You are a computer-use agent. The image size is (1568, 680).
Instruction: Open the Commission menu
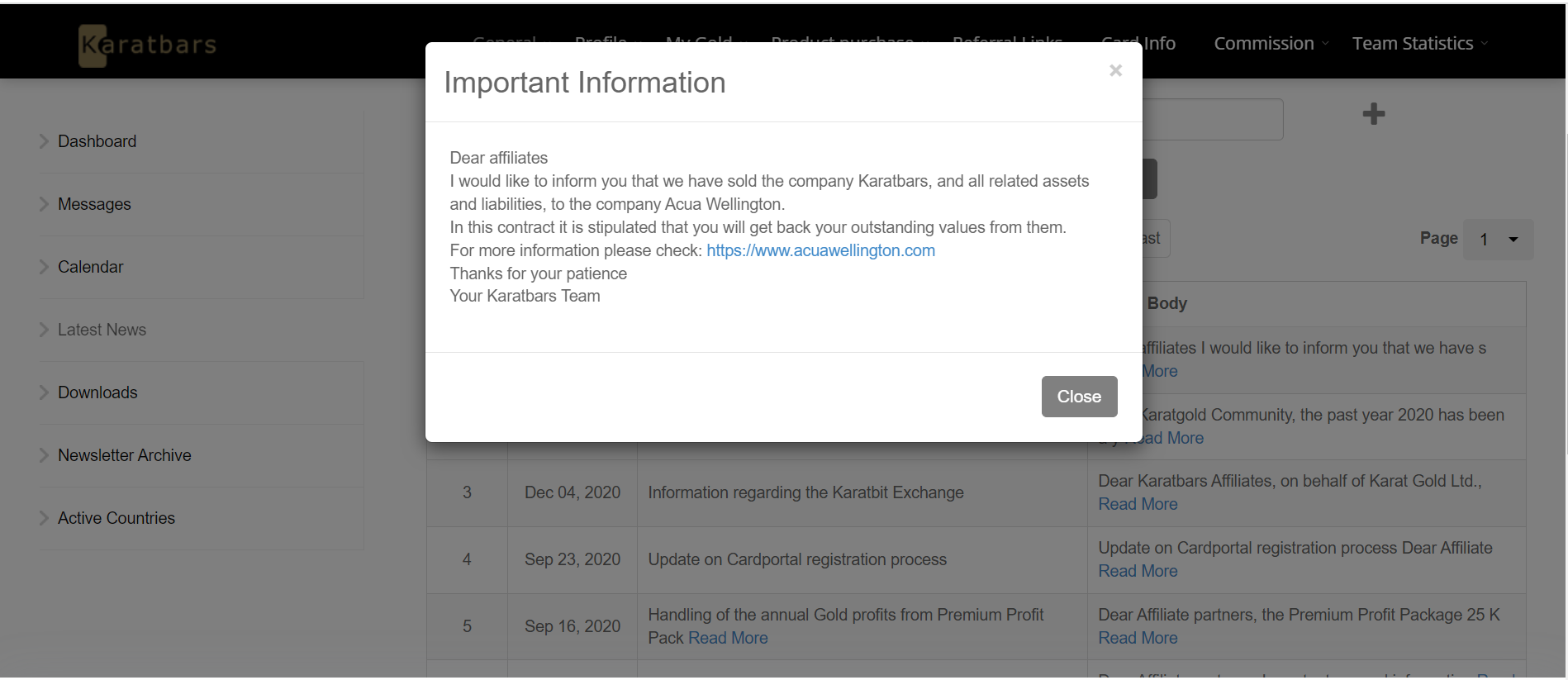[x=1263, y=43]
